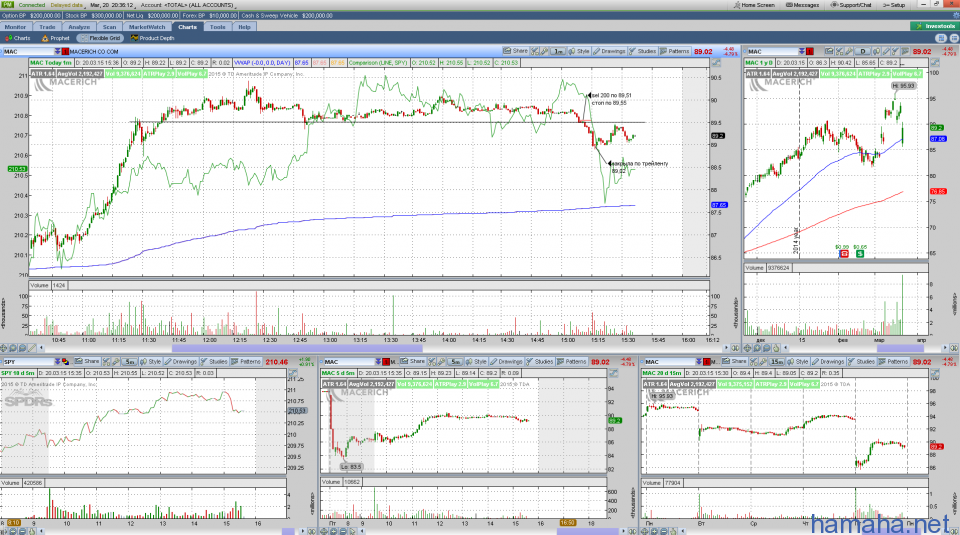This screenshot has width=960, height=535.
Task: Click the list view icon at top right
Action: 953,38
